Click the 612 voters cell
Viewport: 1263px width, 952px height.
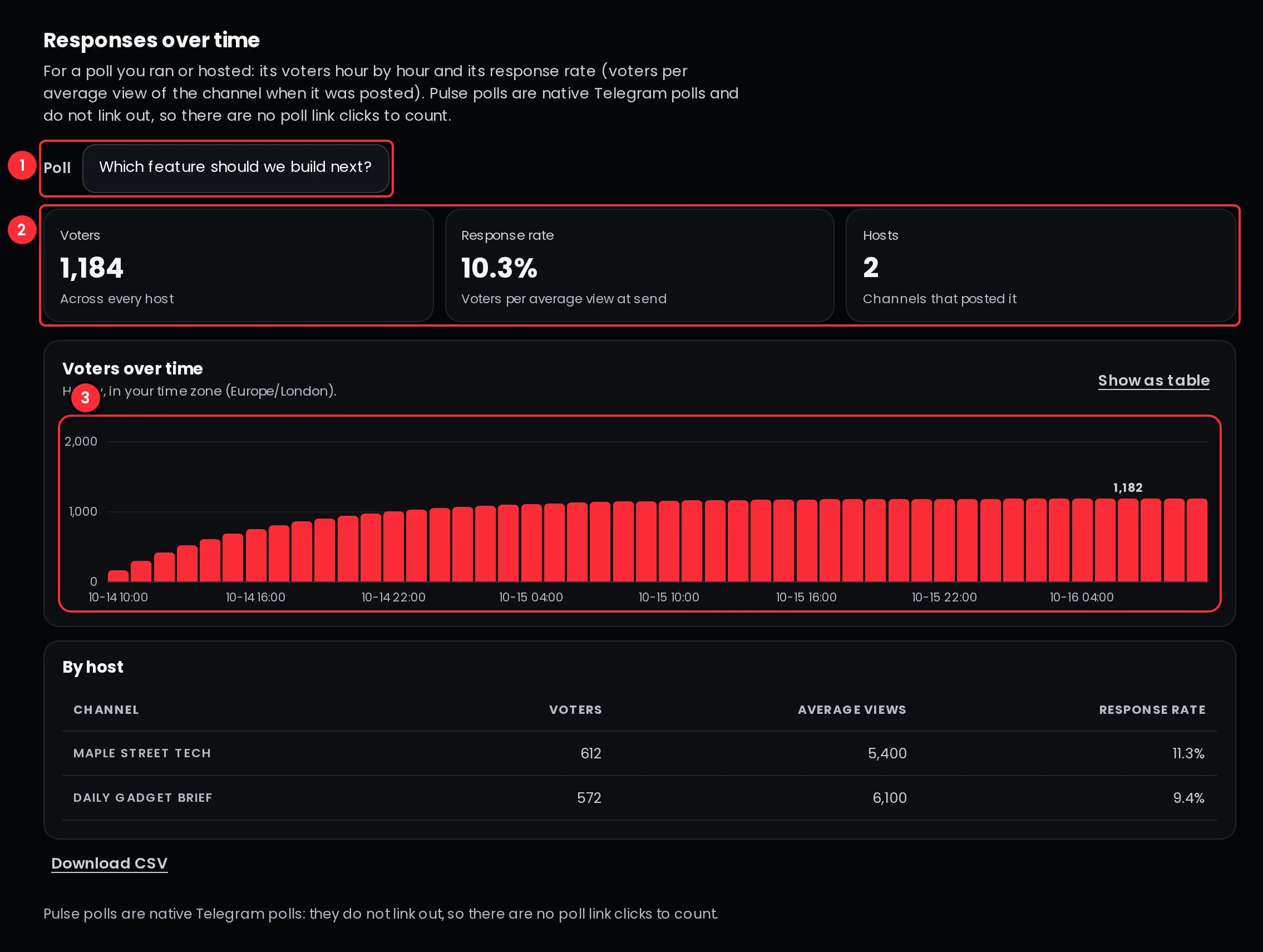click(x=591, y=753)
